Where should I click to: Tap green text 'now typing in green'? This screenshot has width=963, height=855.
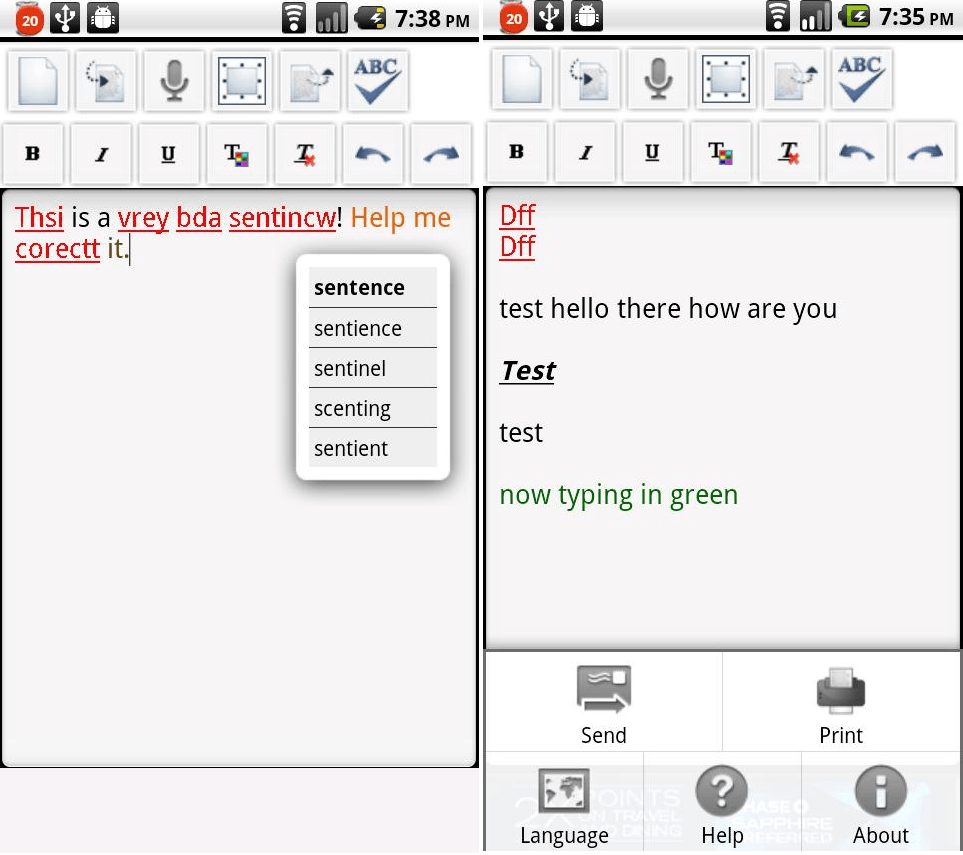(618, 496)
